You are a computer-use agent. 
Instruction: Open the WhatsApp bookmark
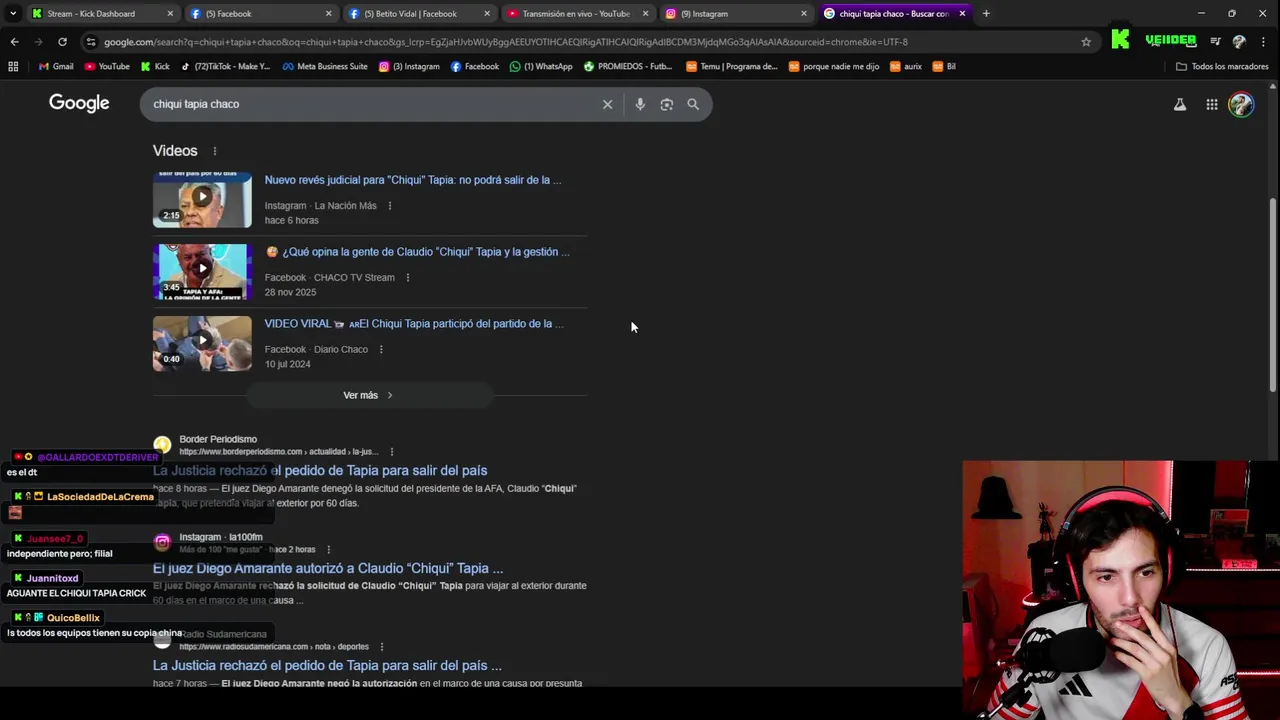pyautogui.click(x=541, y=66)
